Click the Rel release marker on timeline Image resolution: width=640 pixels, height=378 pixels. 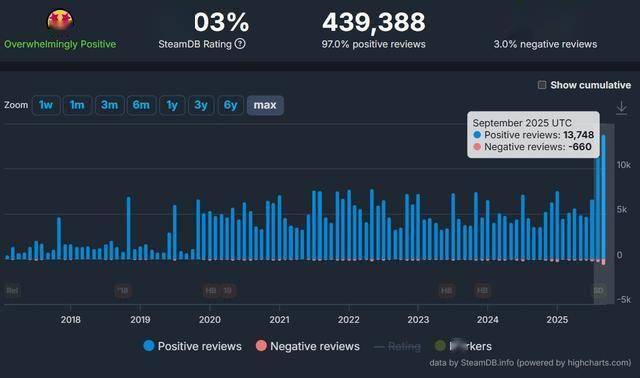(x=12, y=291)
